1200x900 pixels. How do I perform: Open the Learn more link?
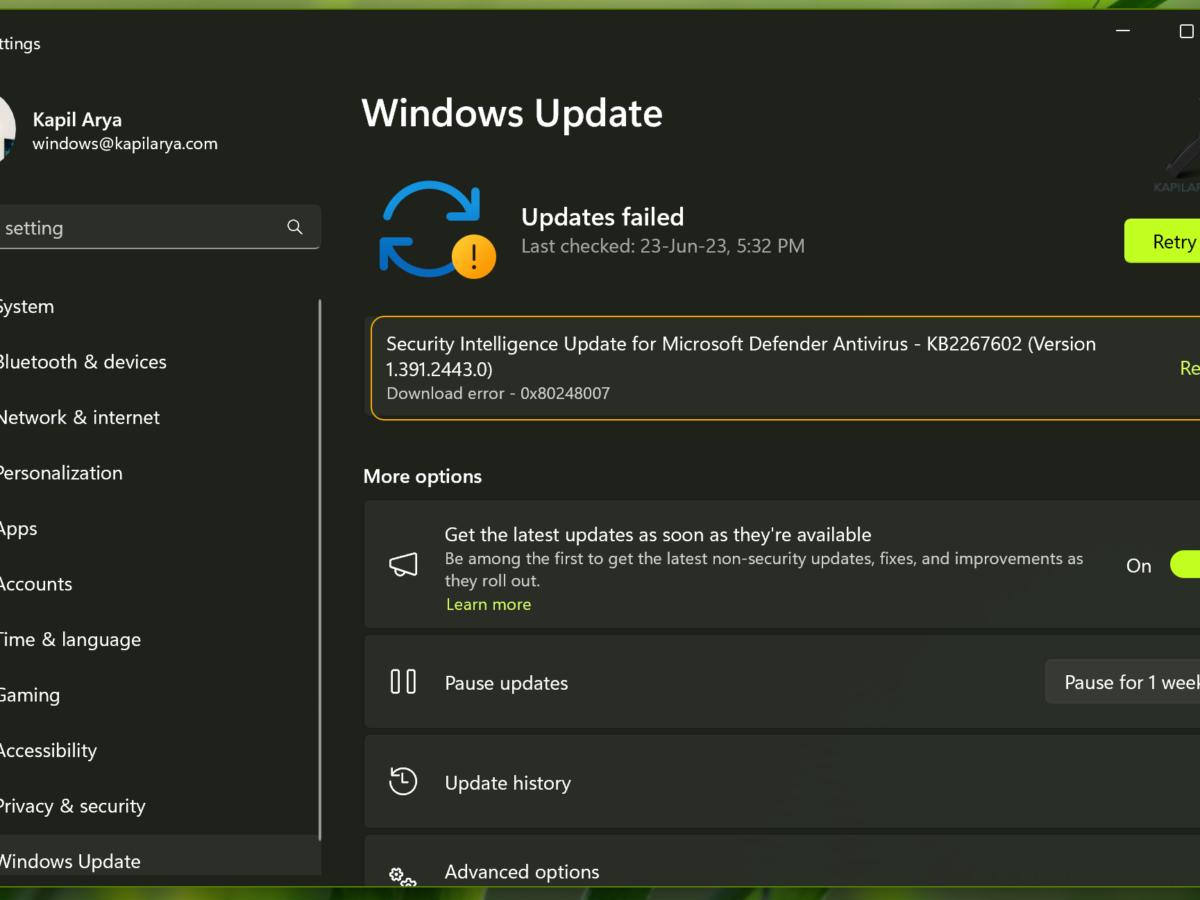(488, 605)
